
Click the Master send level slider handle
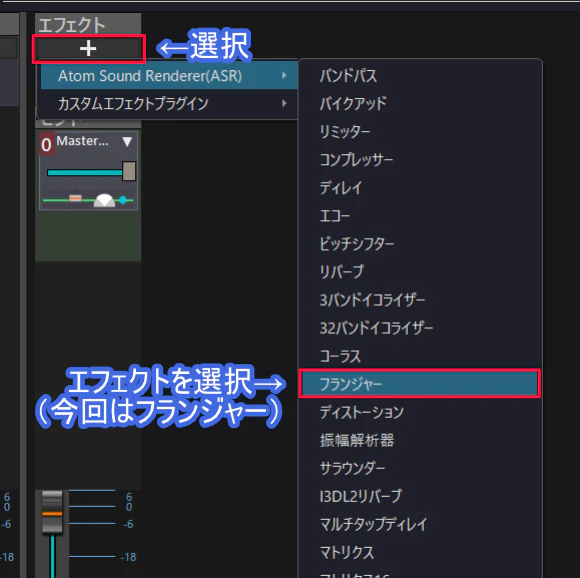pos(129,171)
